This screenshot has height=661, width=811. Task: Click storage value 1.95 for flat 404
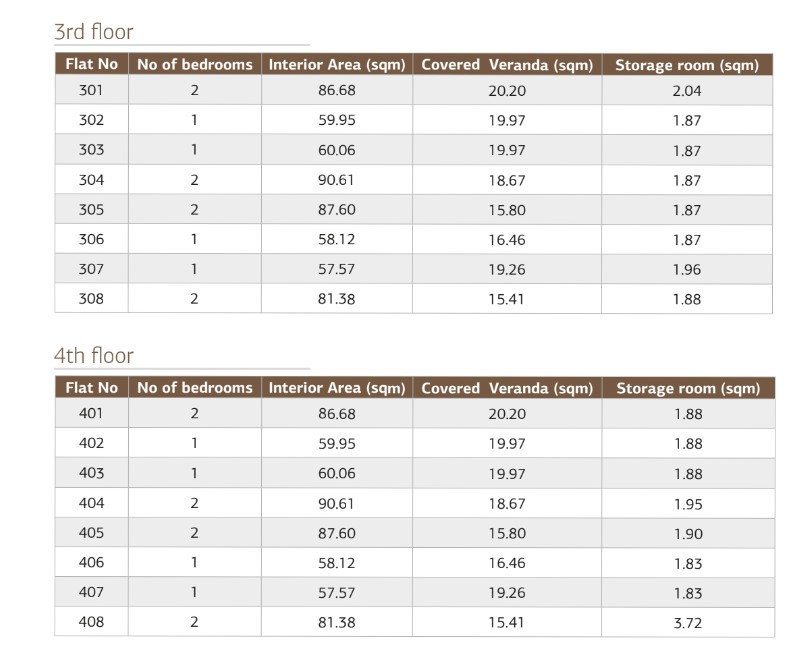coord(688,504)
